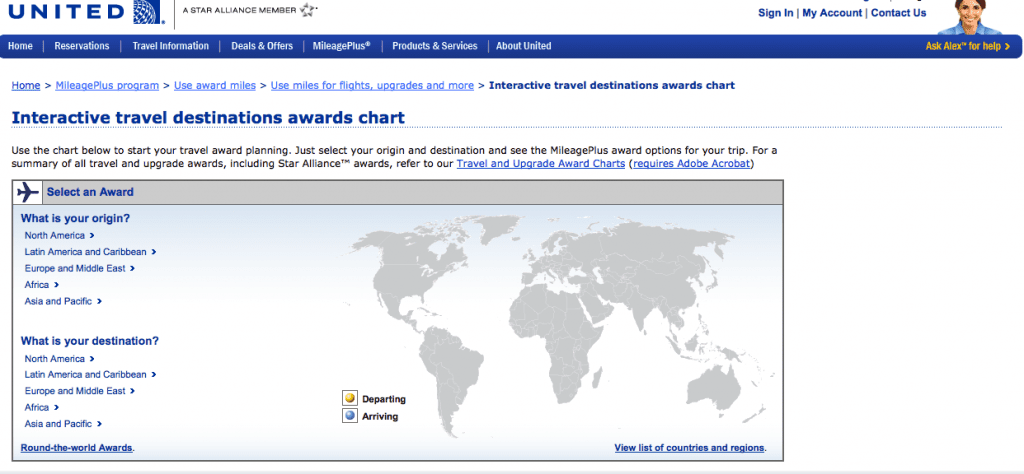The width and height of the screenshot is (1024, 474).
Task: Open the Deals & Offers menu
Action: click(262, 46)
